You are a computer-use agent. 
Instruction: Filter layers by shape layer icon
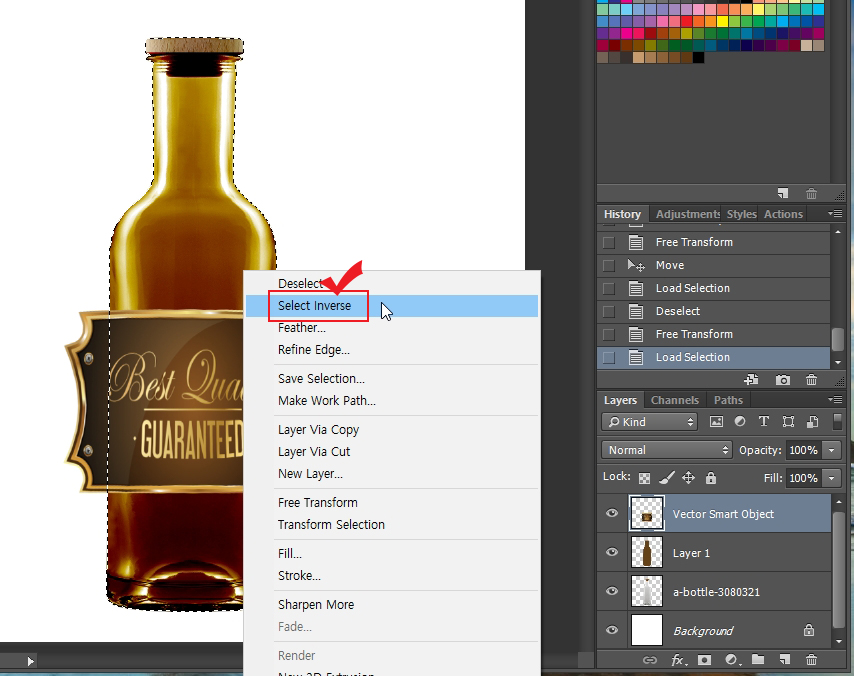coord(788,422)
